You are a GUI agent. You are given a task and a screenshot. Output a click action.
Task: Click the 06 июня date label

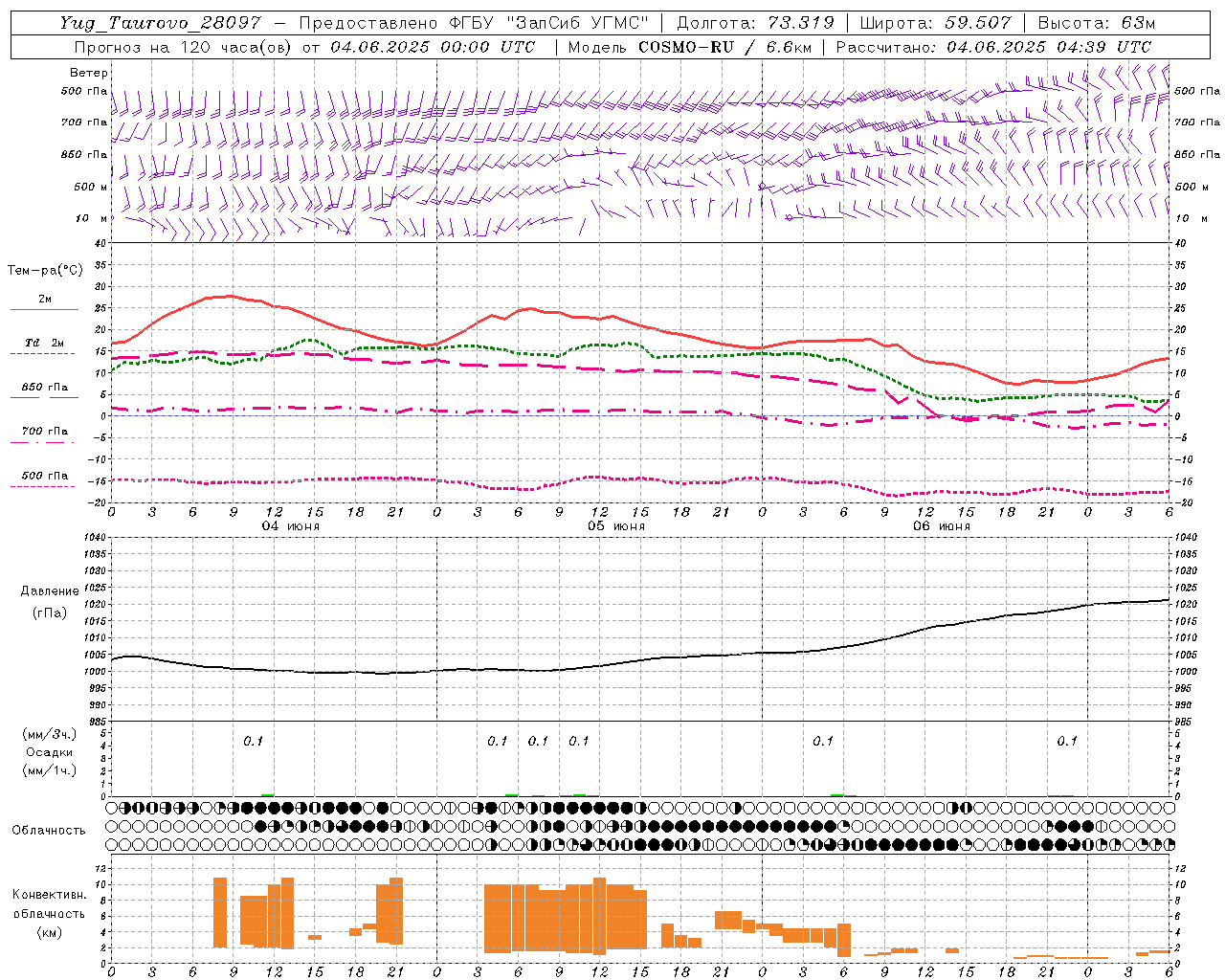click(942, 526)
